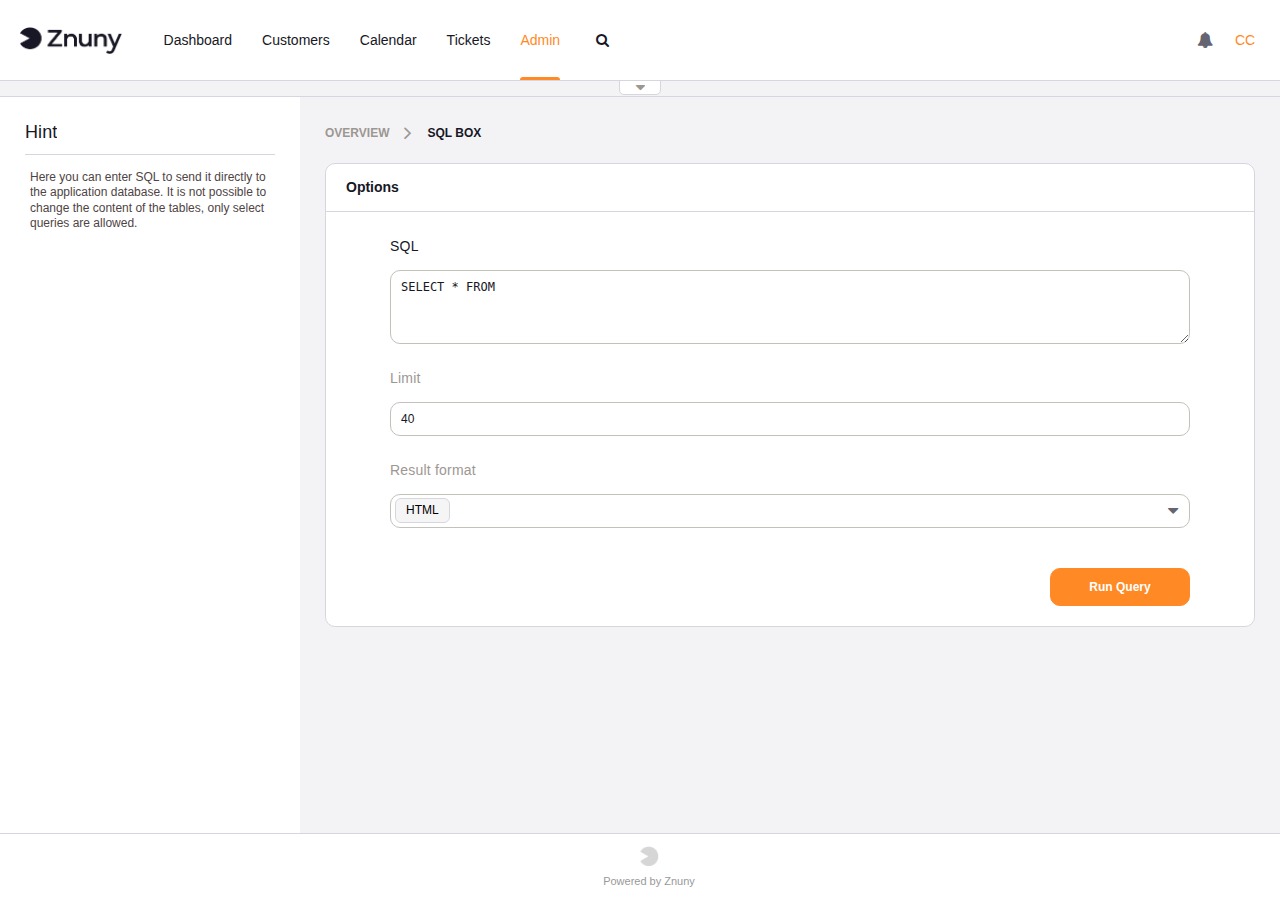Open the Result format dropdown
This screenshot has width=1280, height=900.
[x=790, y=511]
